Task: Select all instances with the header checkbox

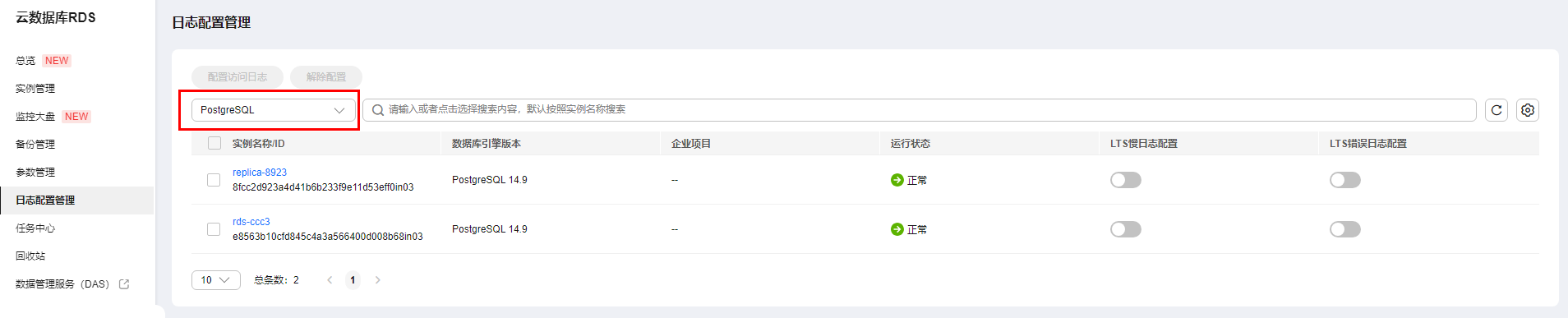Action: coord(214,143)
